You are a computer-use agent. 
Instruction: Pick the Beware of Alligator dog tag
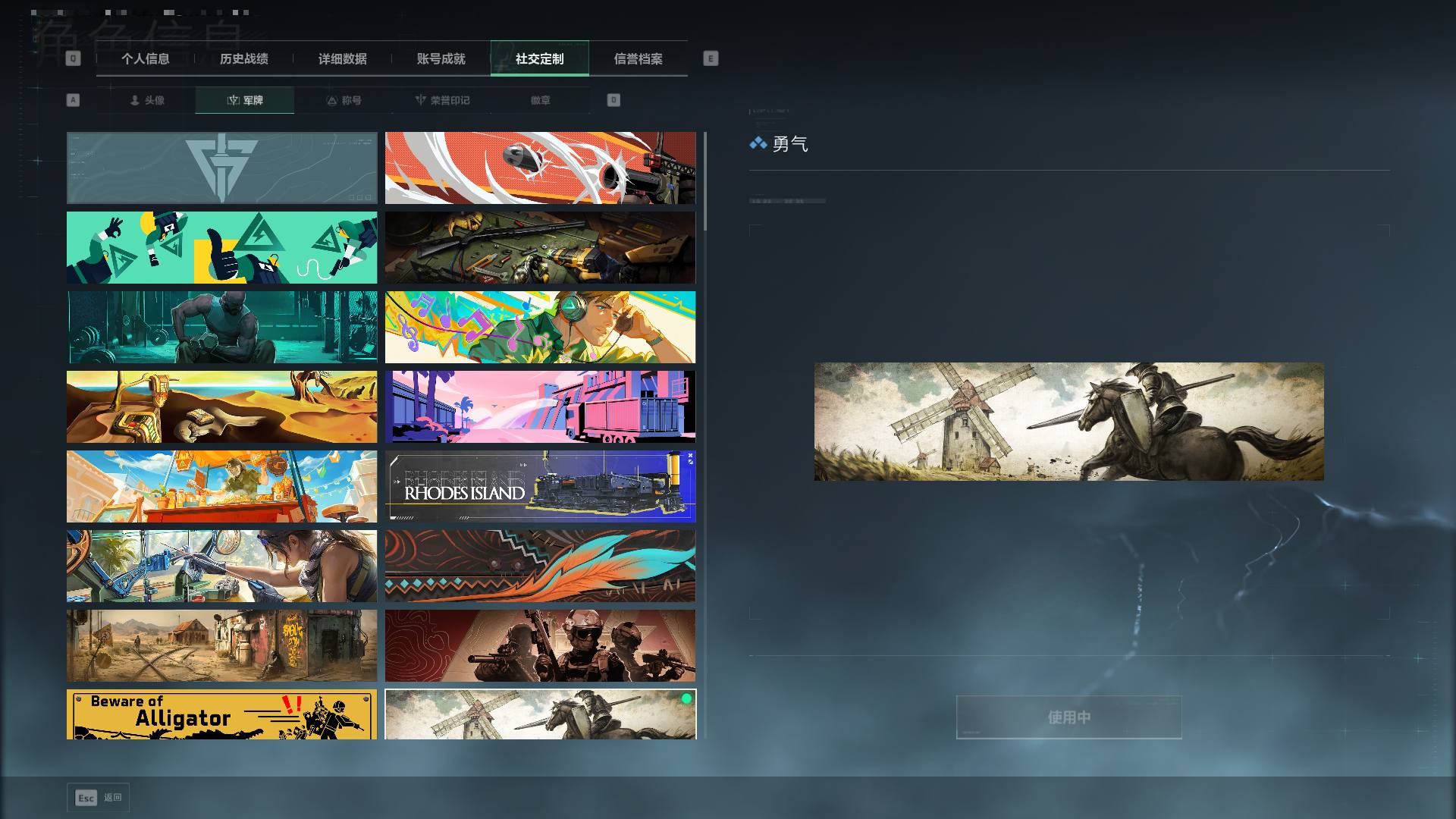[x=222, y=714]
